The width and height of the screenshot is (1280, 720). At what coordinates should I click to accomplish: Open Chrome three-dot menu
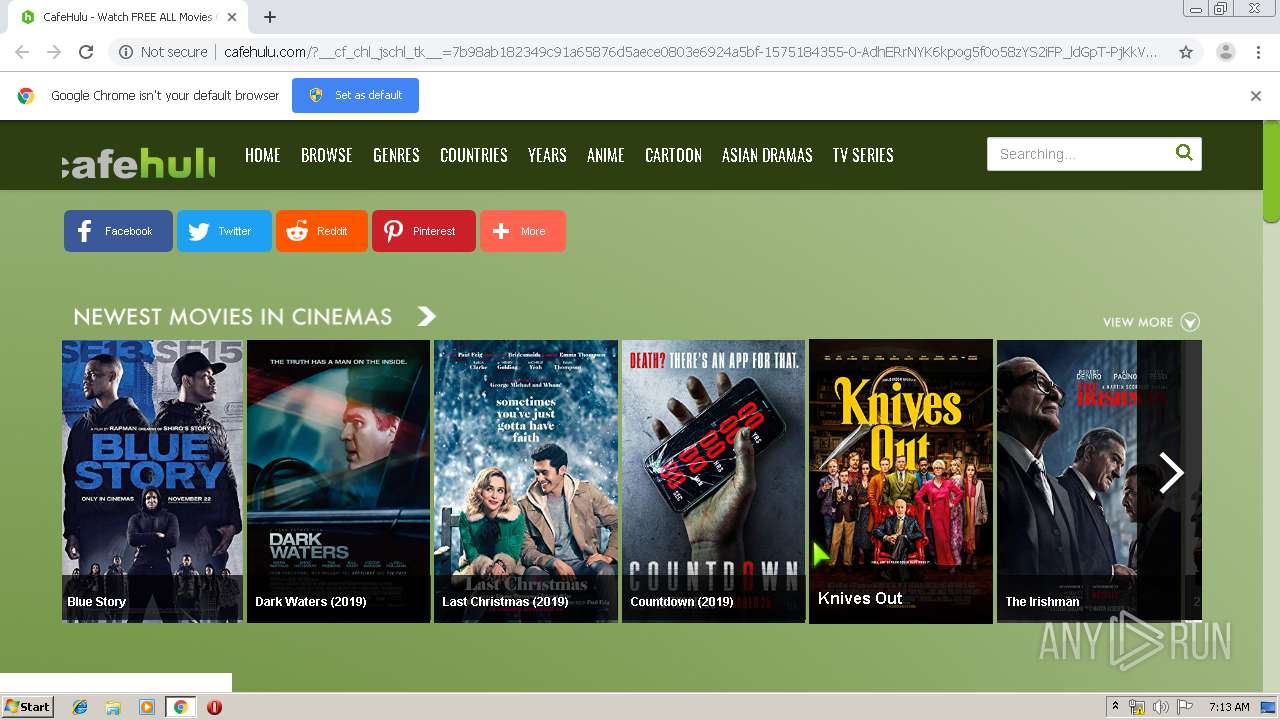coord(1259,52)
